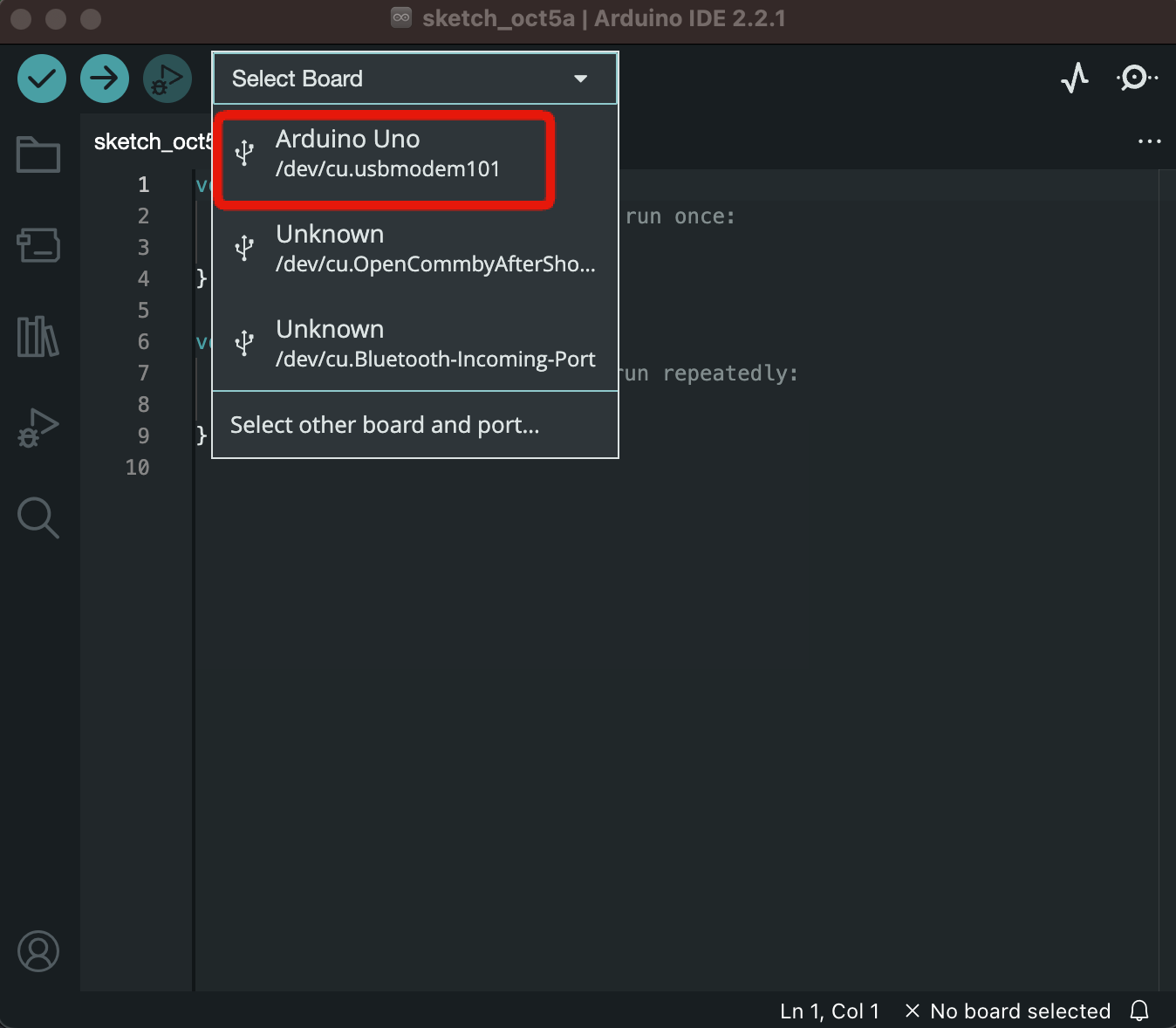The width and height of the screenshot is (1176, 1028).
Task: Click the closing brace on line 4
Action: (x=202, y=278)
